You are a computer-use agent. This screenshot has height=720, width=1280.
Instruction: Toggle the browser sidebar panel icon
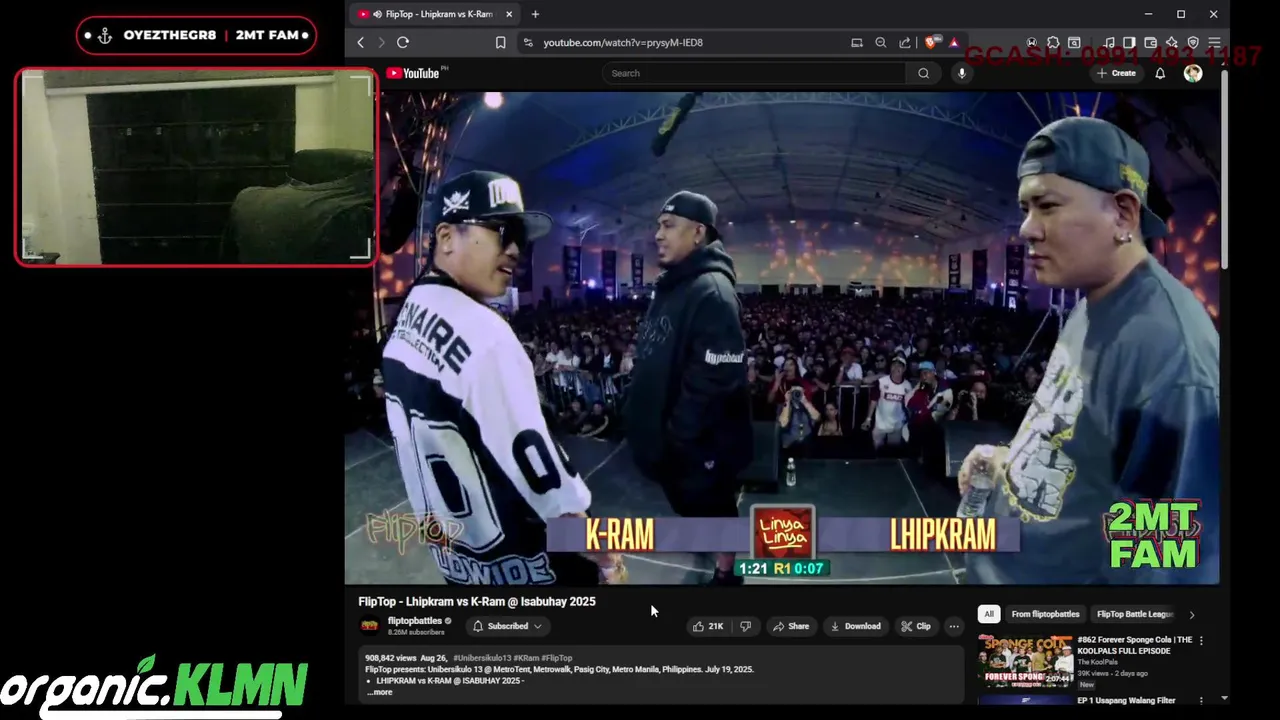(1129, 43)
